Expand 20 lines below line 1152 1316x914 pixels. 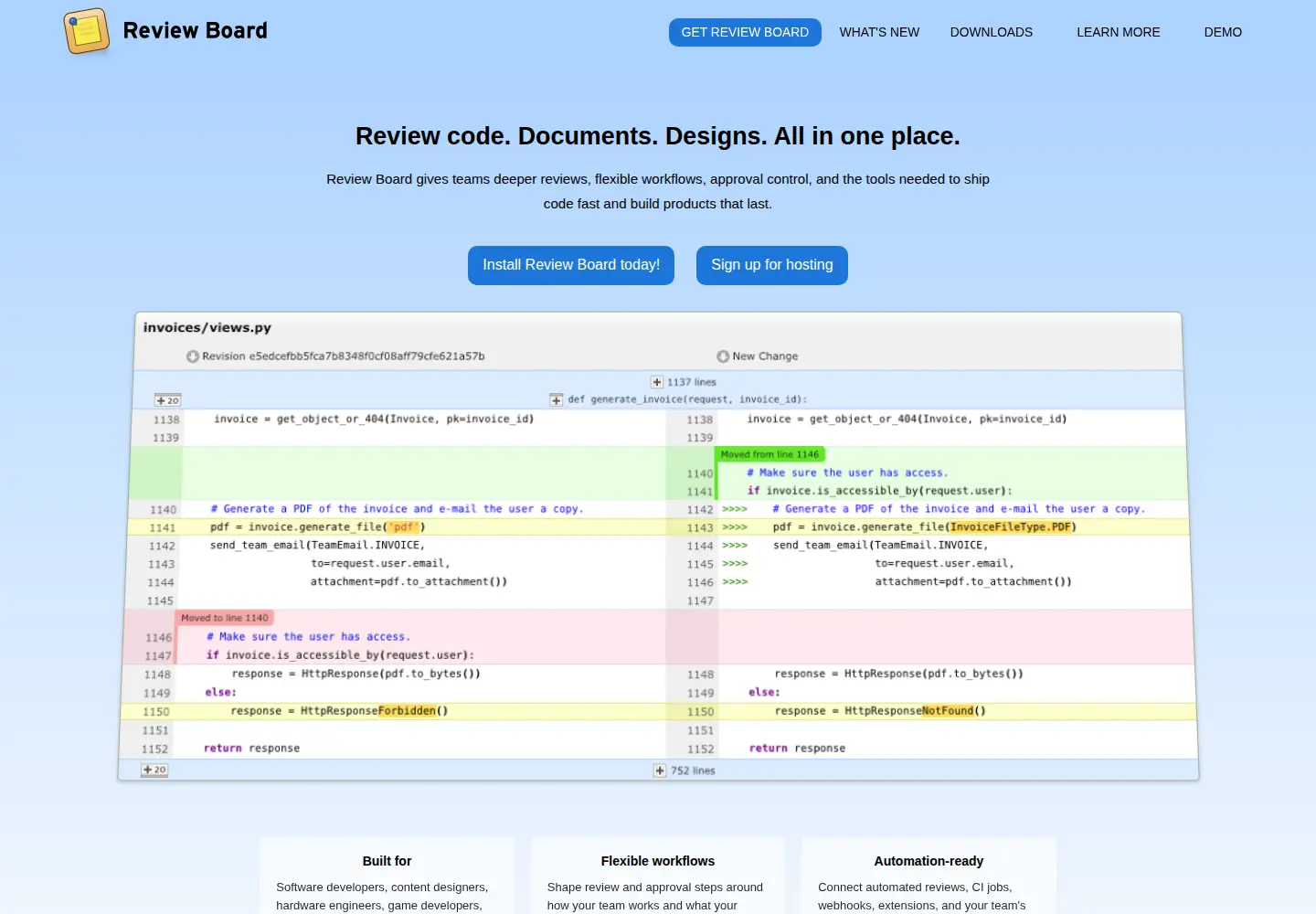click(x=154, y=770)
